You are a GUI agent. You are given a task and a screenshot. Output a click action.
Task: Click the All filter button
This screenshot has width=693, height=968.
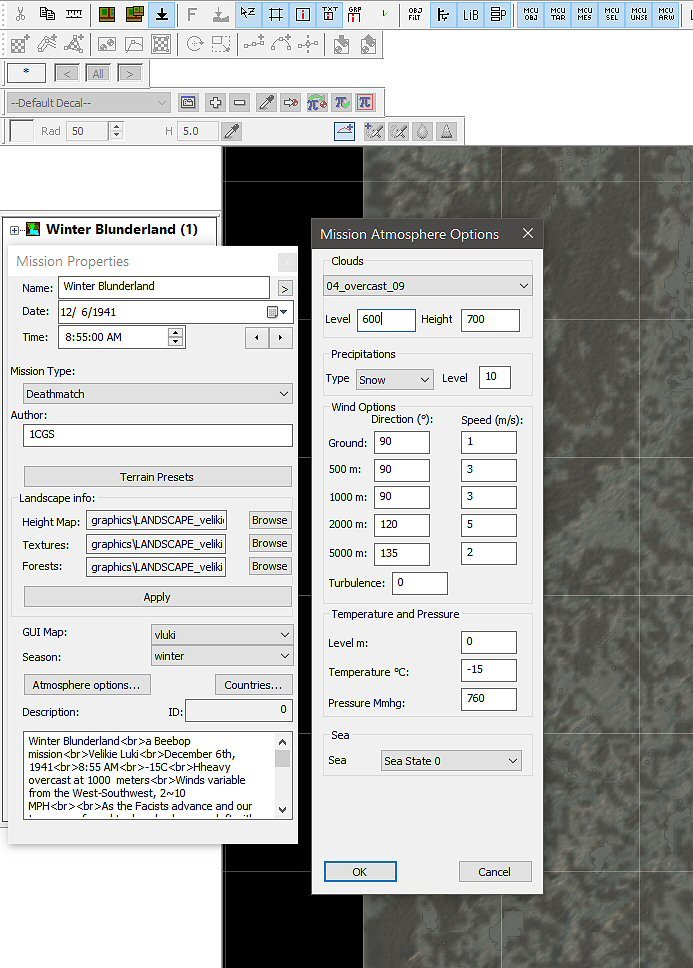click(97, 73)
